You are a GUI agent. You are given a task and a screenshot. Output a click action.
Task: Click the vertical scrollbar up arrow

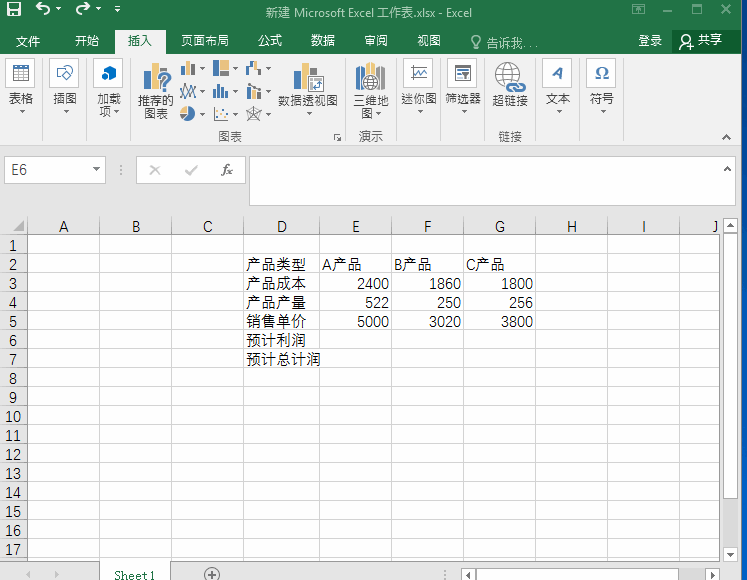730,225
